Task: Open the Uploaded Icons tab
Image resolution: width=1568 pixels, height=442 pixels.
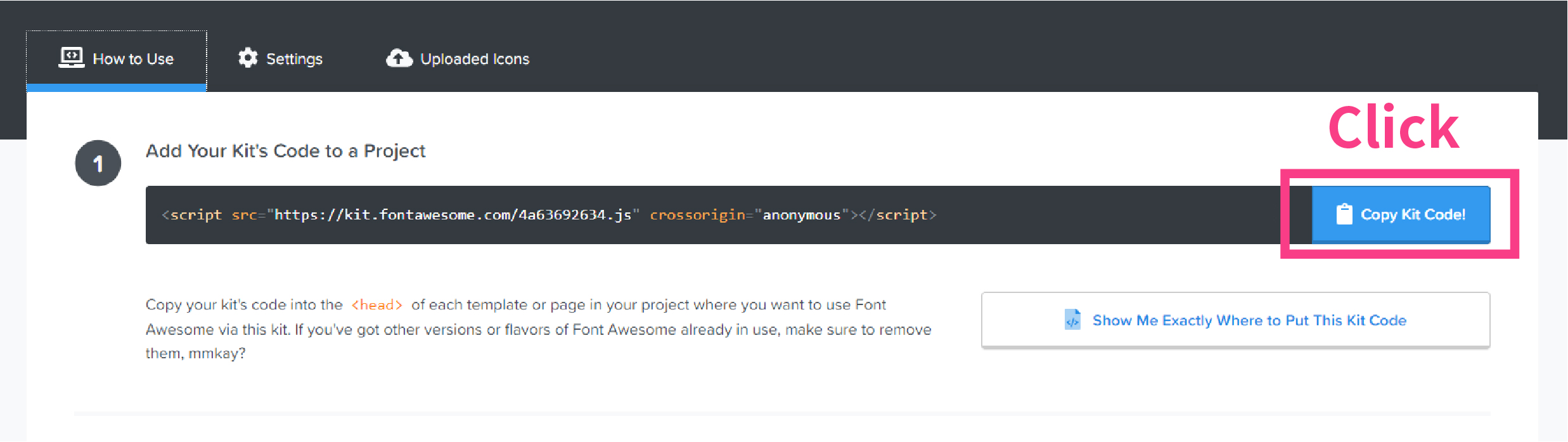Action: coord(458,59)
